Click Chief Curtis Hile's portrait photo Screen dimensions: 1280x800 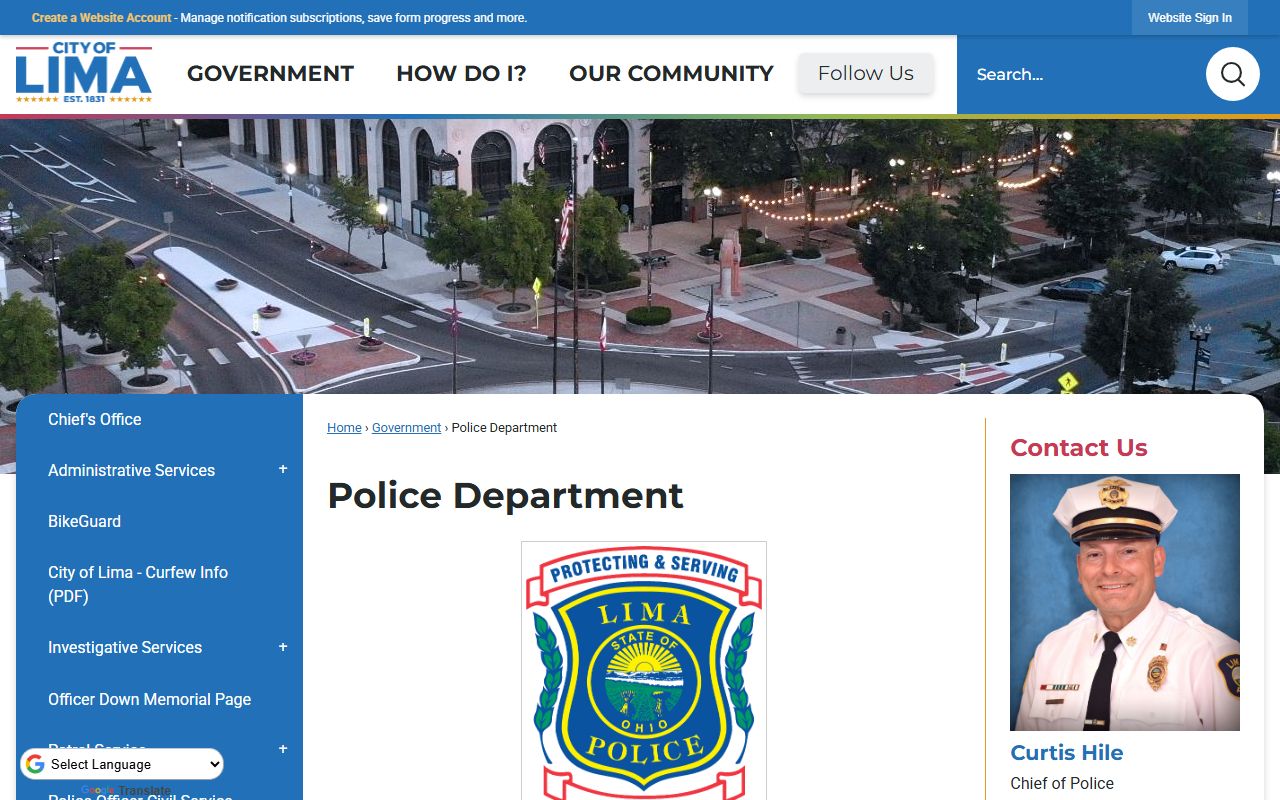click(1125, 602)
